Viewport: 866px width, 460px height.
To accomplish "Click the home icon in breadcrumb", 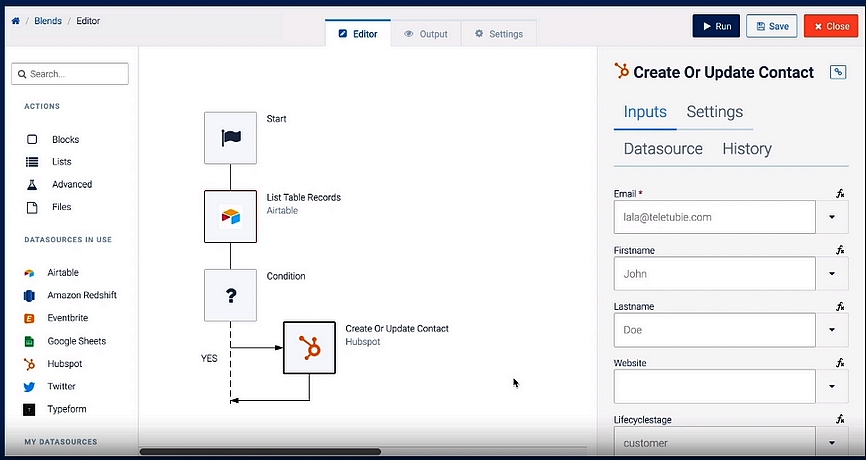I will (x=15, y=21).
